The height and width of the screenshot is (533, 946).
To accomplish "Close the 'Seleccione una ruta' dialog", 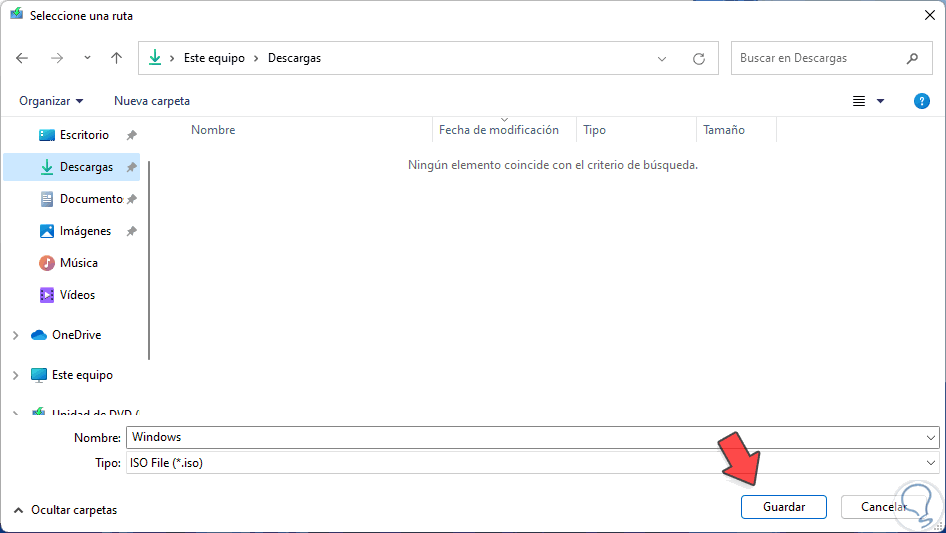I will click(x=930, y=15).
